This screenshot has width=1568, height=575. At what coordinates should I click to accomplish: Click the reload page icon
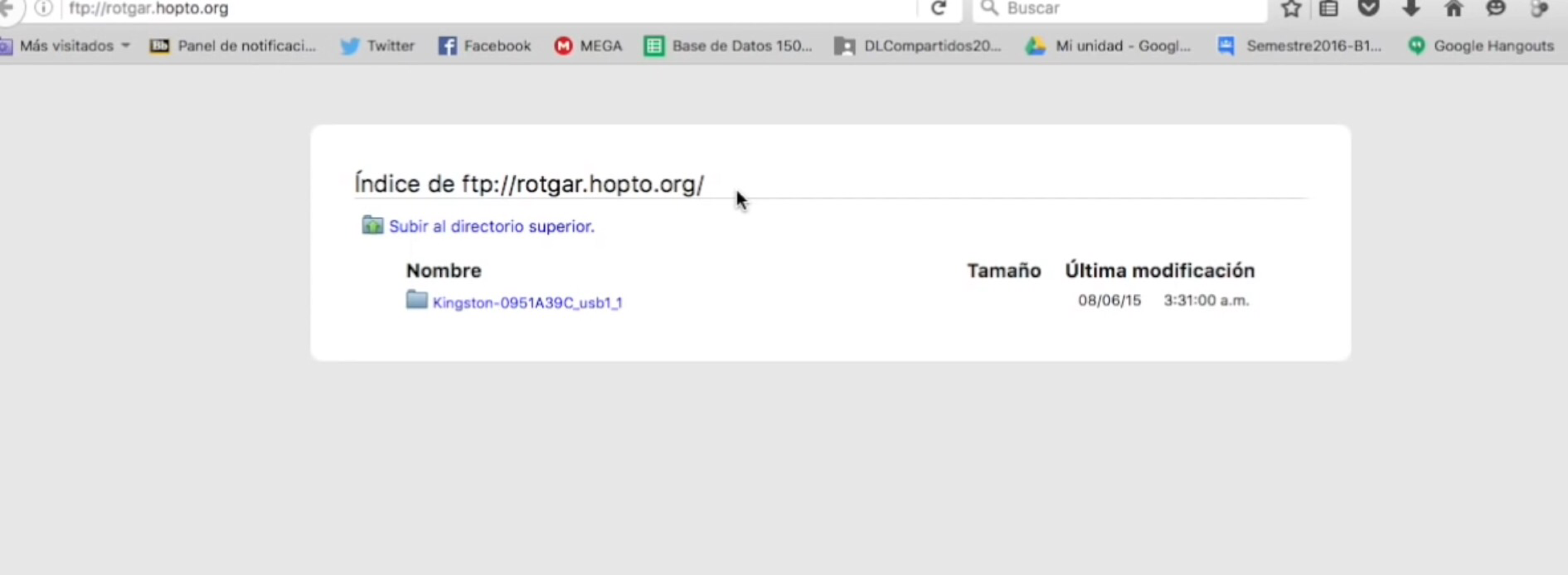[x=939, y=8]
